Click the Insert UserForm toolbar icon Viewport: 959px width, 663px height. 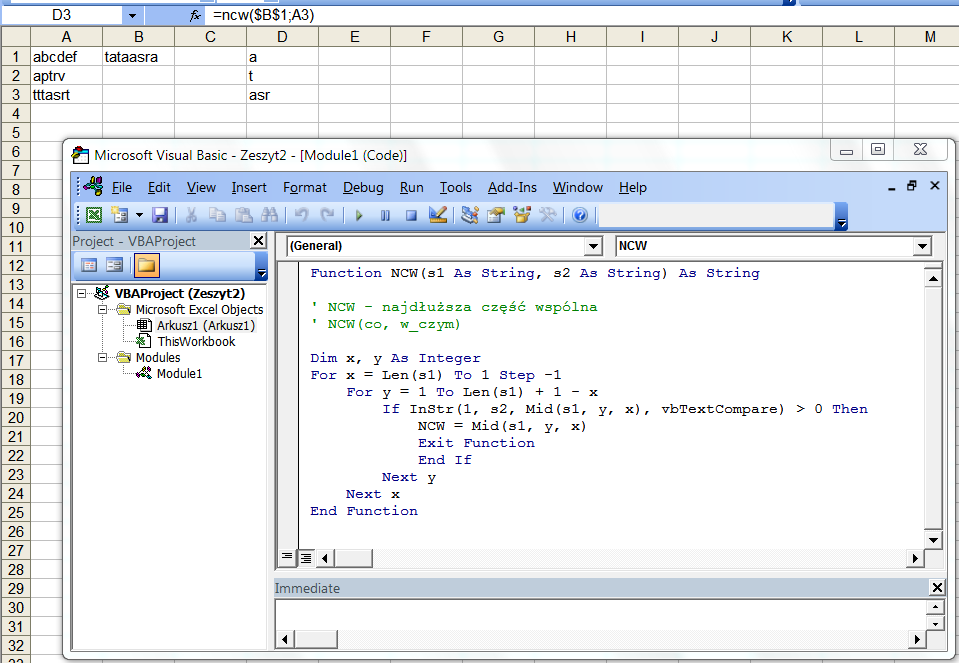pyautogui.click(x=119, y=215)
